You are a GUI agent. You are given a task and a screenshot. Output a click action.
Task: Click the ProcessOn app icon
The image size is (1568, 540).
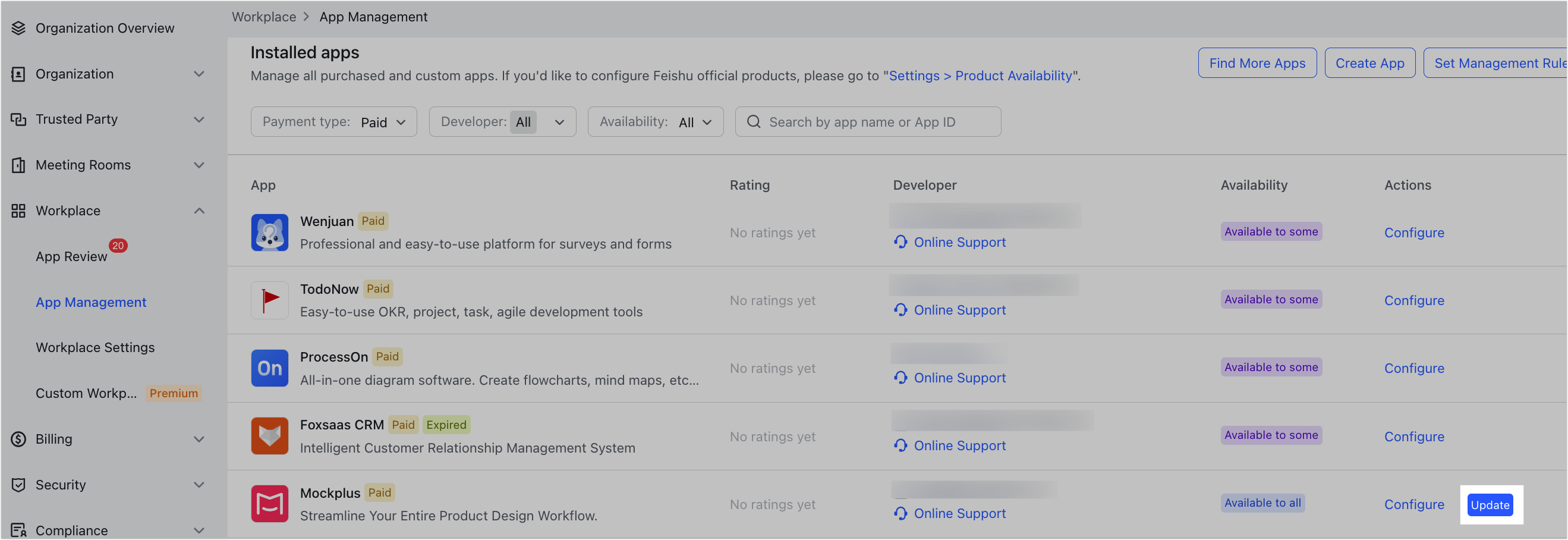pos(269,368)
